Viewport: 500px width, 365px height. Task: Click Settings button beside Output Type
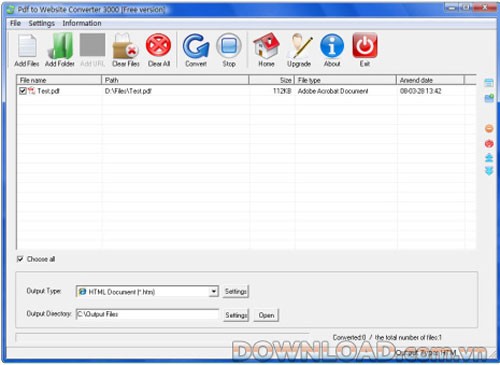point(236,291)
